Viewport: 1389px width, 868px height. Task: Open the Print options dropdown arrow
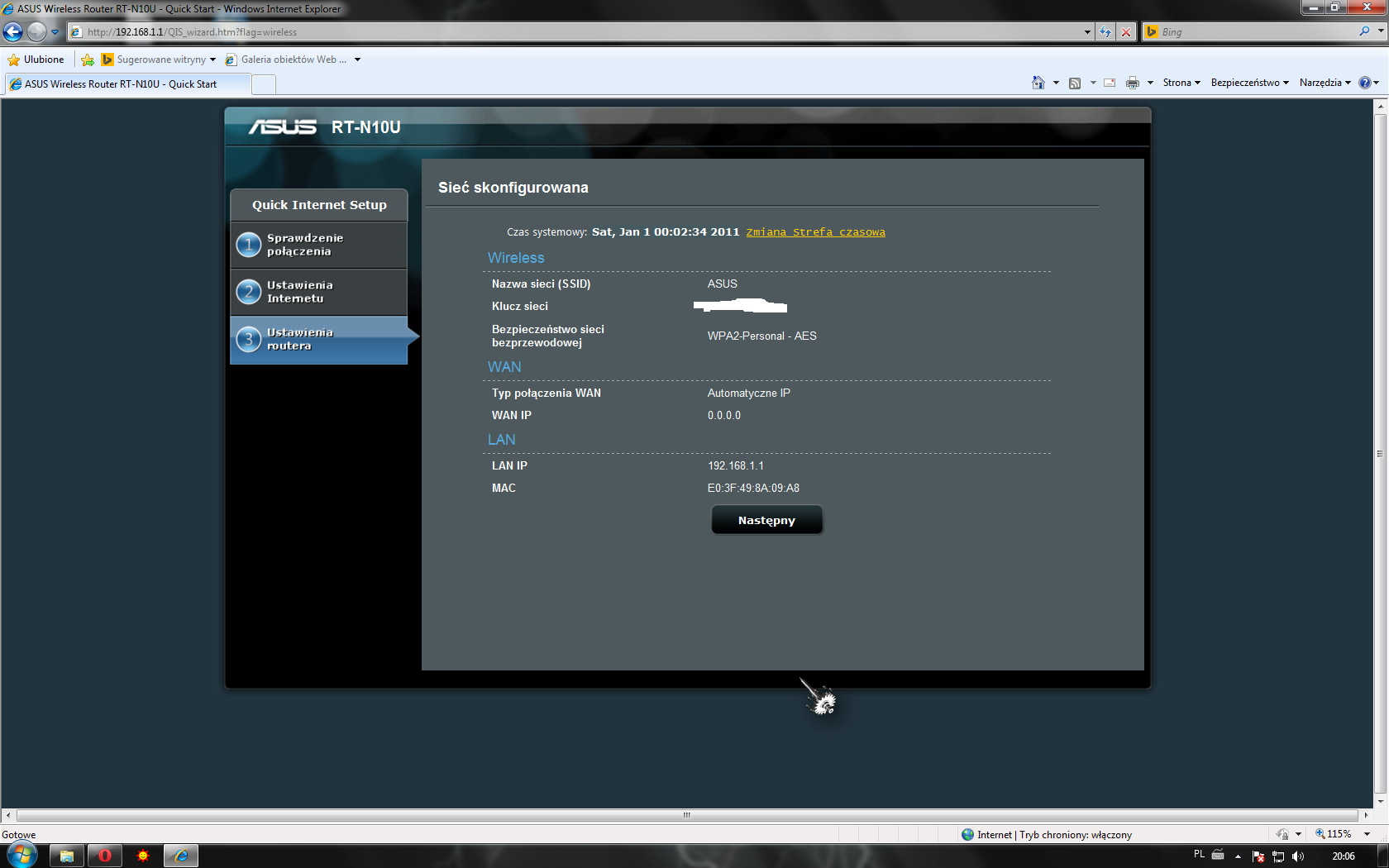[x=1150, y=83]
